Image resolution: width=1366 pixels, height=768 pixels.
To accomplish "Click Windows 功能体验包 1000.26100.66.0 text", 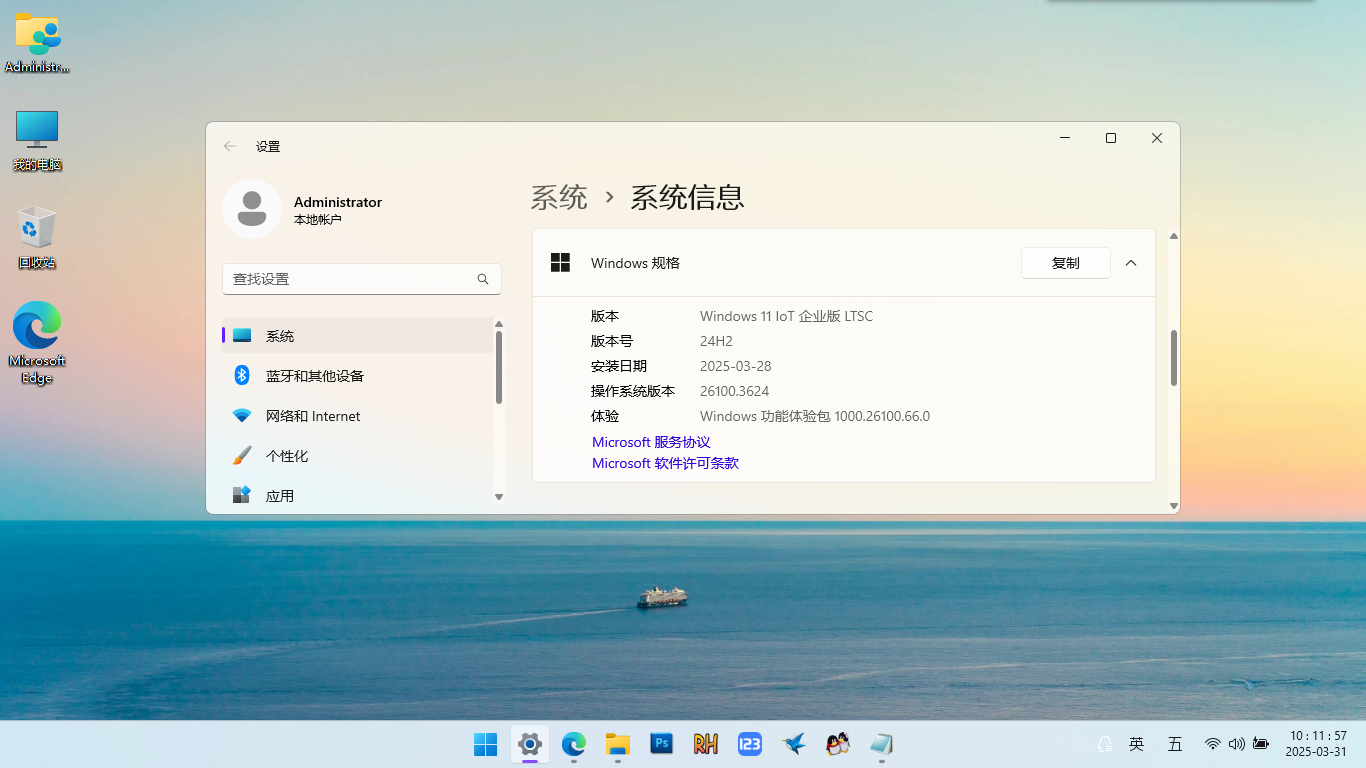I will [815, 416].
